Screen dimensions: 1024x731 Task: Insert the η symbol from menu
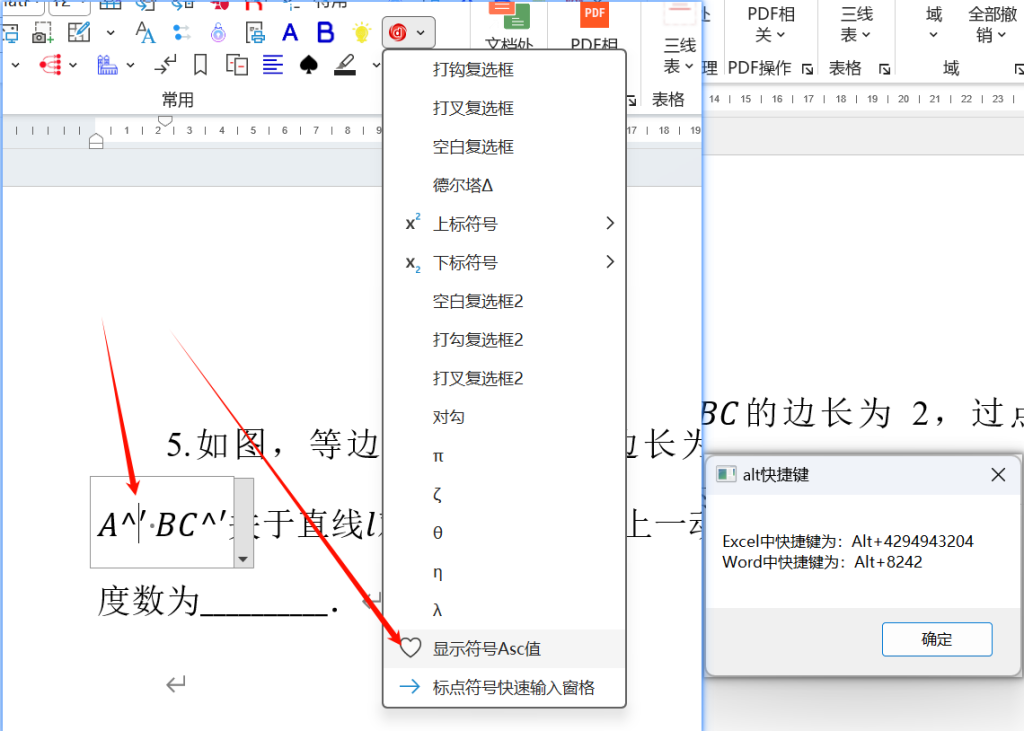(504, 572)
